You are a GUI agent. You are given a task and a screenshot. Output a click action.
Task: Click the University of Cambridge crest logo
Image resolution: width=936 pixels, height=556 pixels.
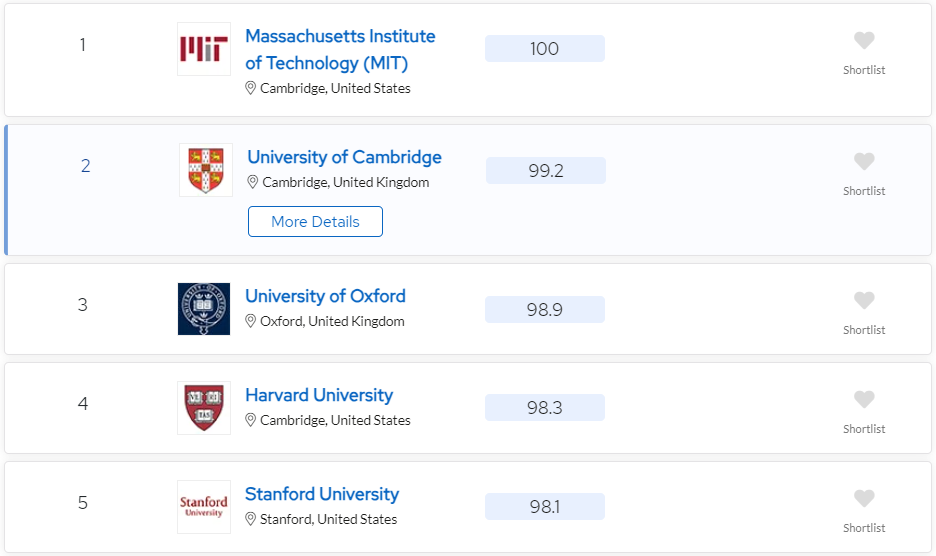(206, 170)
